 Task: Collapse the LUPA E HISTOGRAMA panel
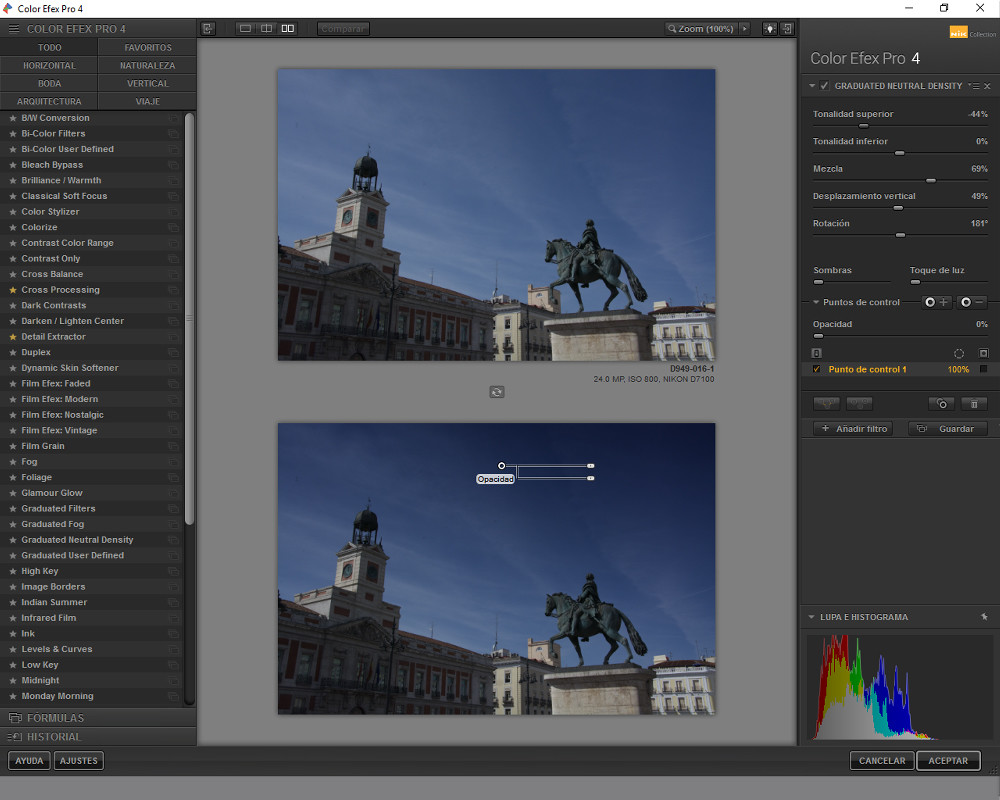(813, 617)
